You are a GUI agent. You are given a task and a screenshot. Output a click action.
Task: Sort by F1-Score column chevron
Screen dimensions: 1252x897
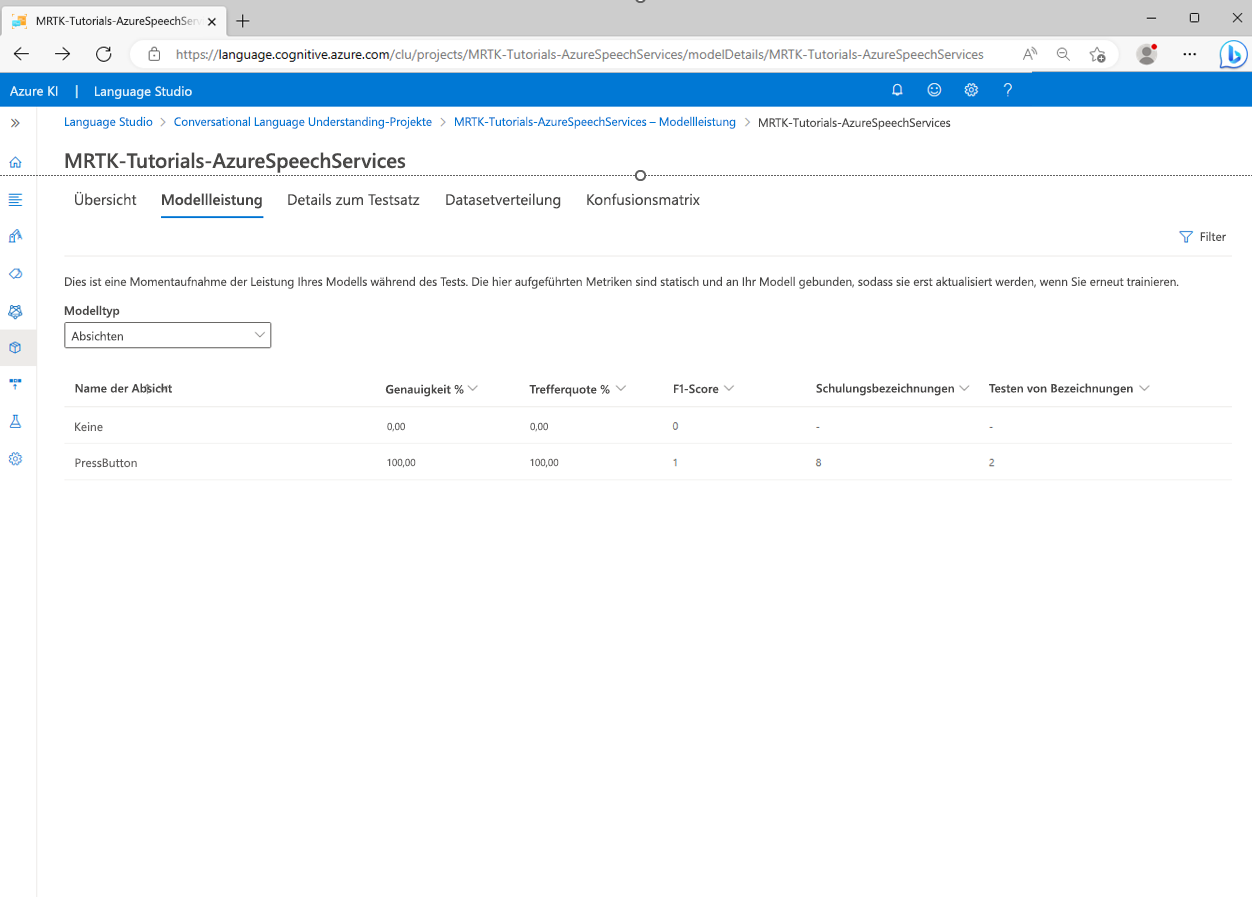(729, 388)
